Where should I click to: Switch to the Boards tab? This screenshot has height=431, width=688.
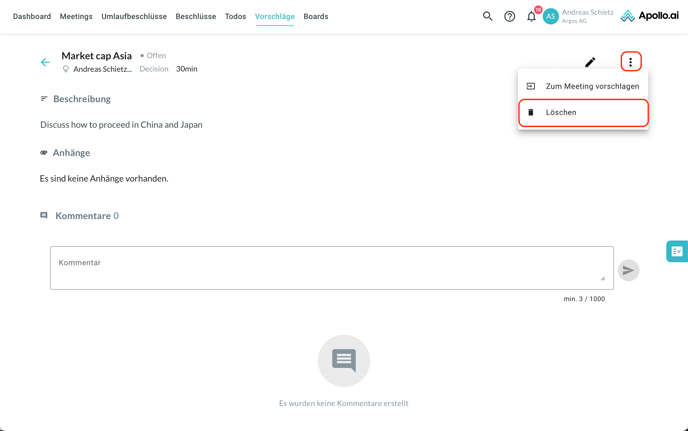click(316, 16)
